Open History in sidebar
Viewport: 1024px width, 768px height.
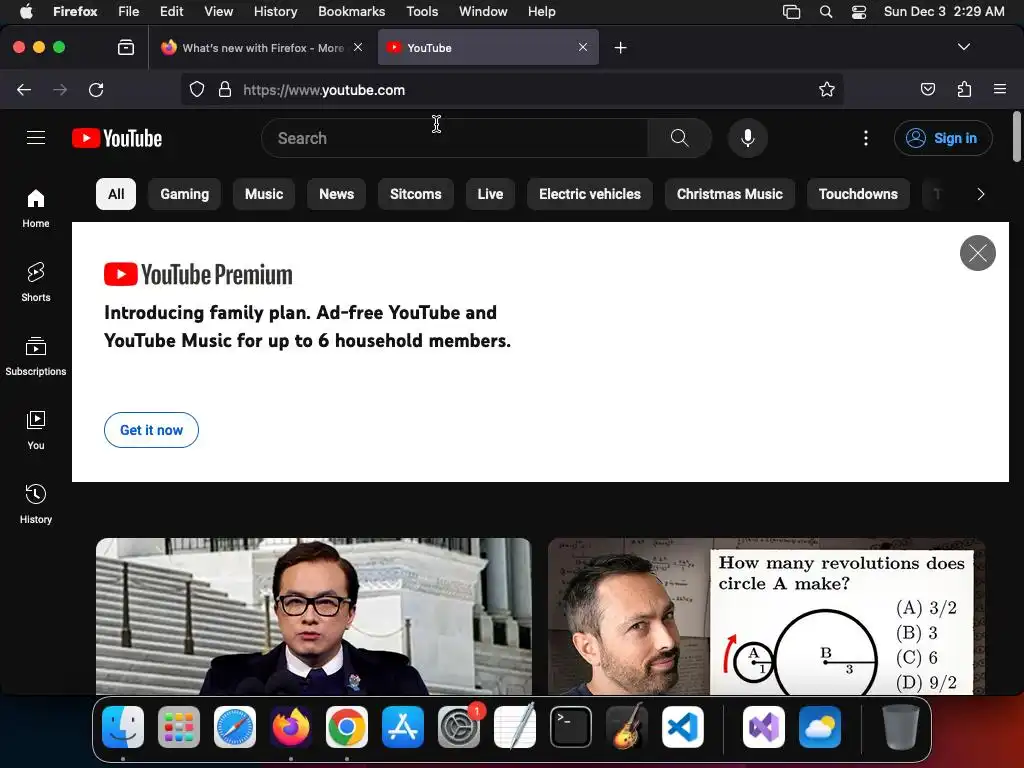[x=36, y=504]
